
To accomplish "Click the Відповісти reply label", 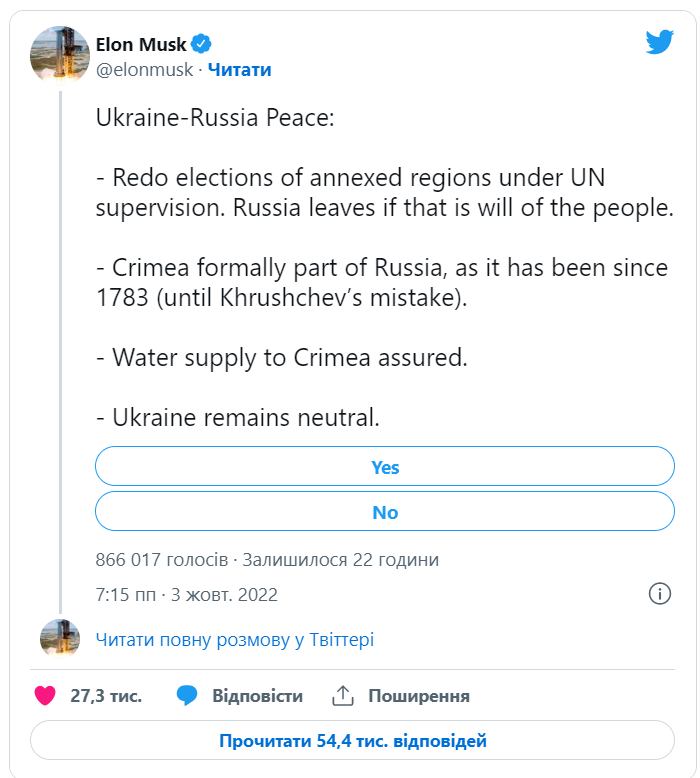I will coord(257,696).
